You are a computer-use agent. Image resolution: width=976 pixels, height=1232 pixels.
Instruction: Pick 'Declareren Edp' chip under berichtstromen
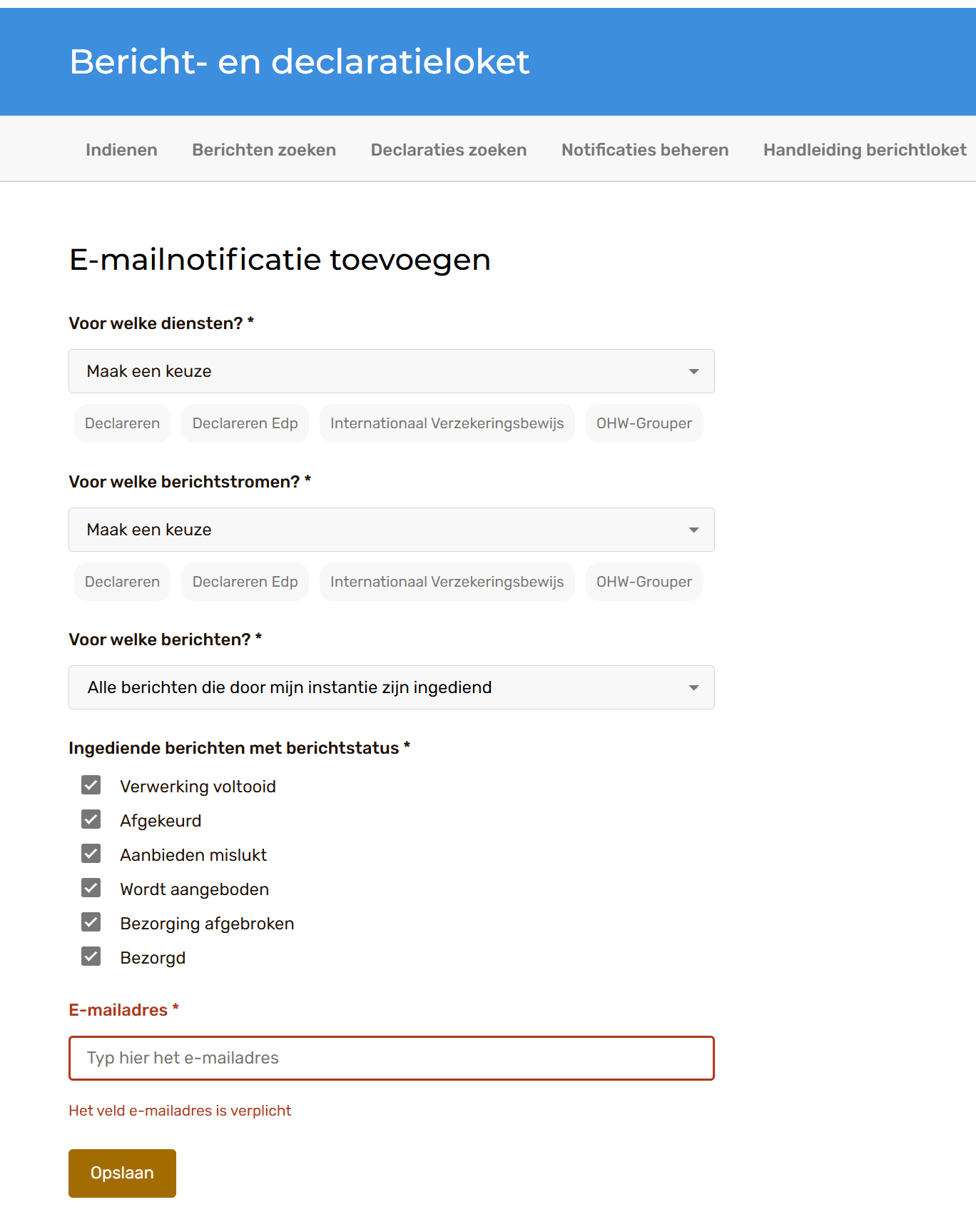[245, 582]
